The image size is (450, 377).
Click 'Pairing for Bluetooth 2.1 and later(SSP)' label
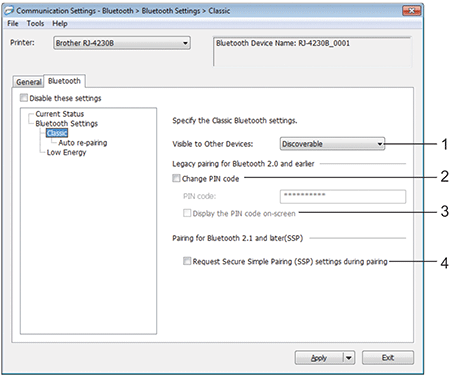tap(237, 238)
